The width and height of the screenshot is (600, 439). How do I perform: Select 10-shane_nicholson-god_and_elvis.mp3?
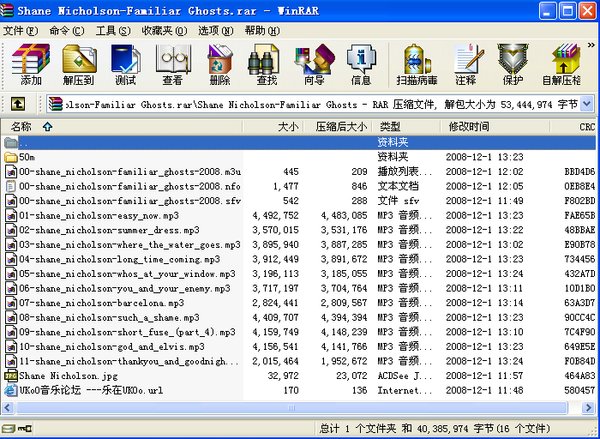112,347
